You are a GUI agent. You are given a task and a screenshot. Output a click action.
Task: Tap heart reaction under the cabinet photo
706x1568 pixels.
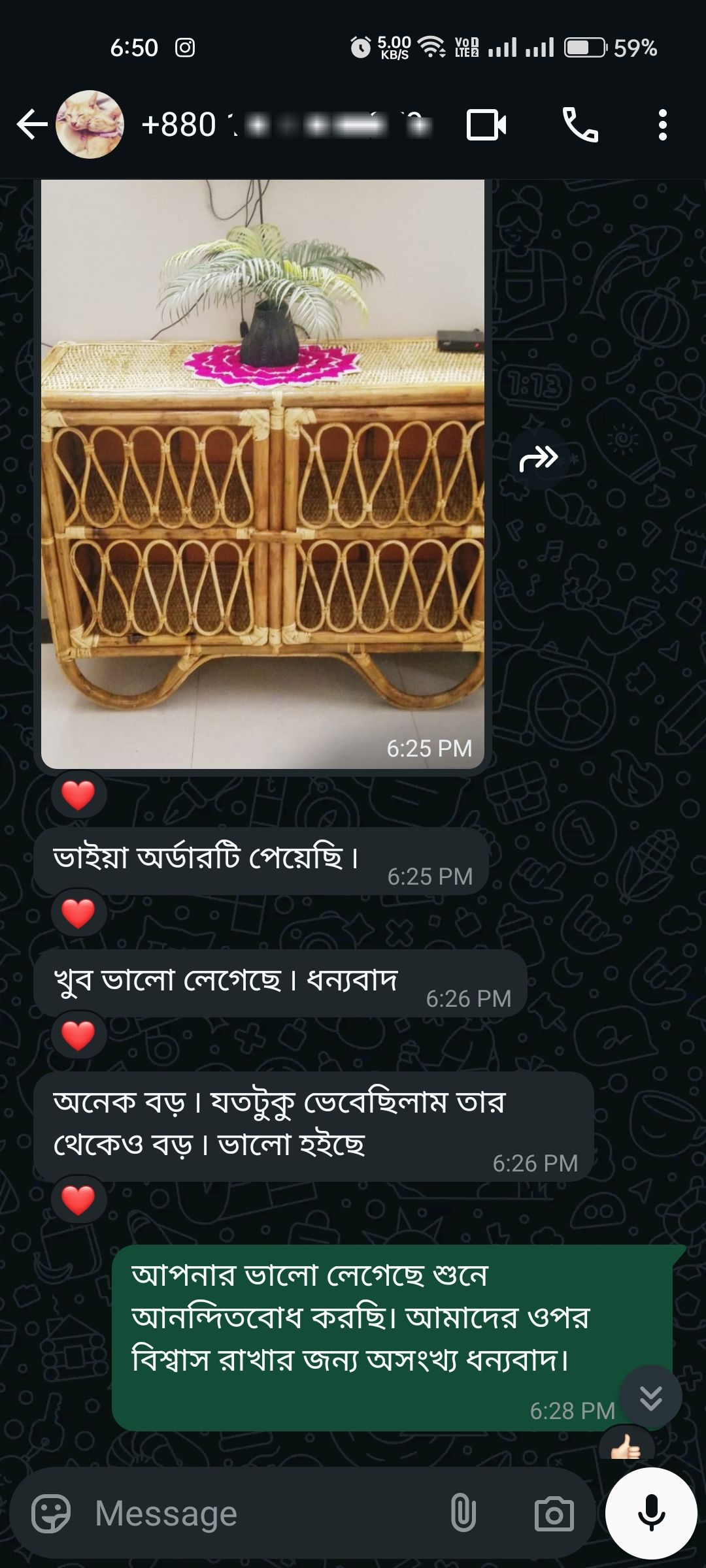point(78,795)
